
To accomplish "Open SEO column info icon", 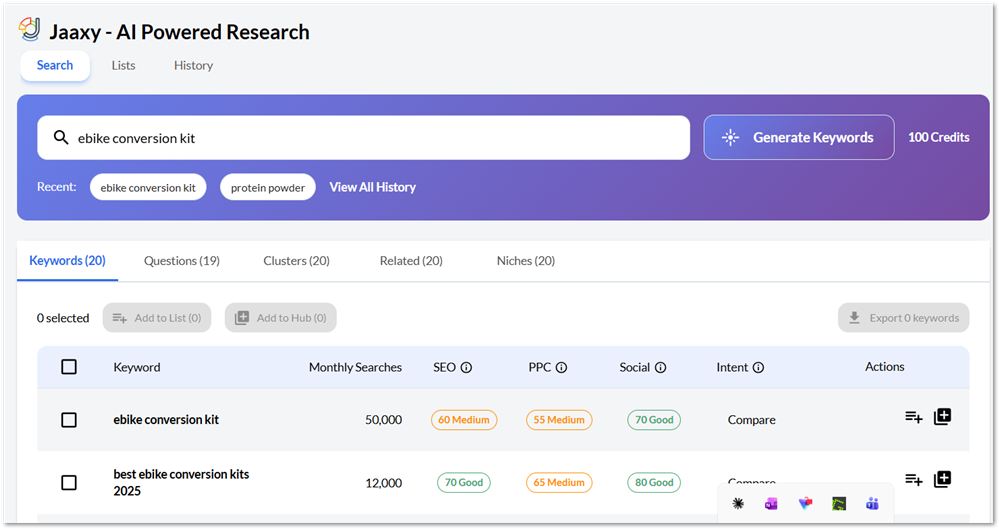I will (x=466, y=367).
